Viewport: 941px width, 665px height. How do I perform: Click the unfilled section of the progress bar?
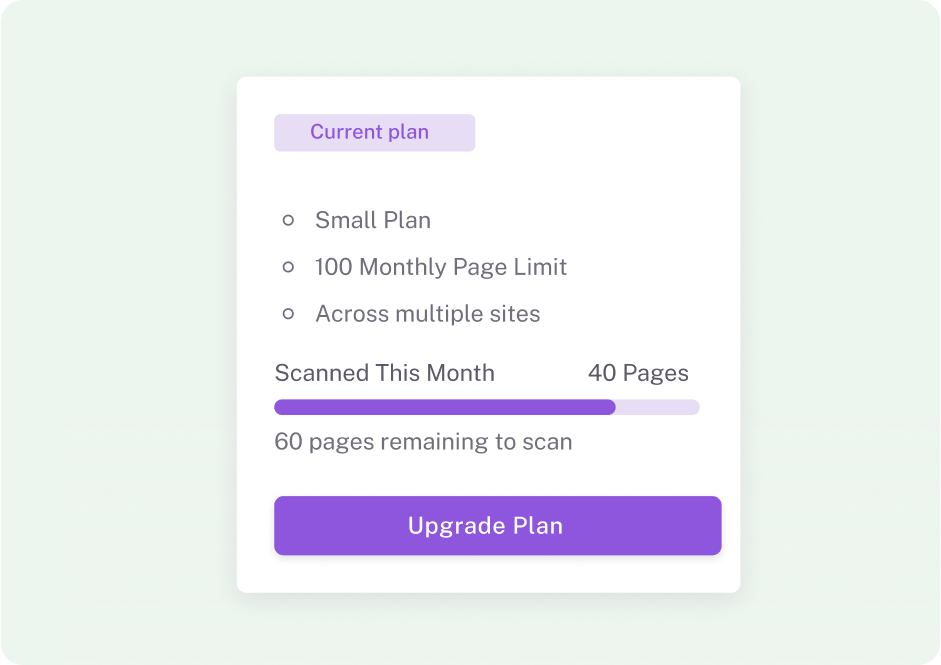pos(660,407)
